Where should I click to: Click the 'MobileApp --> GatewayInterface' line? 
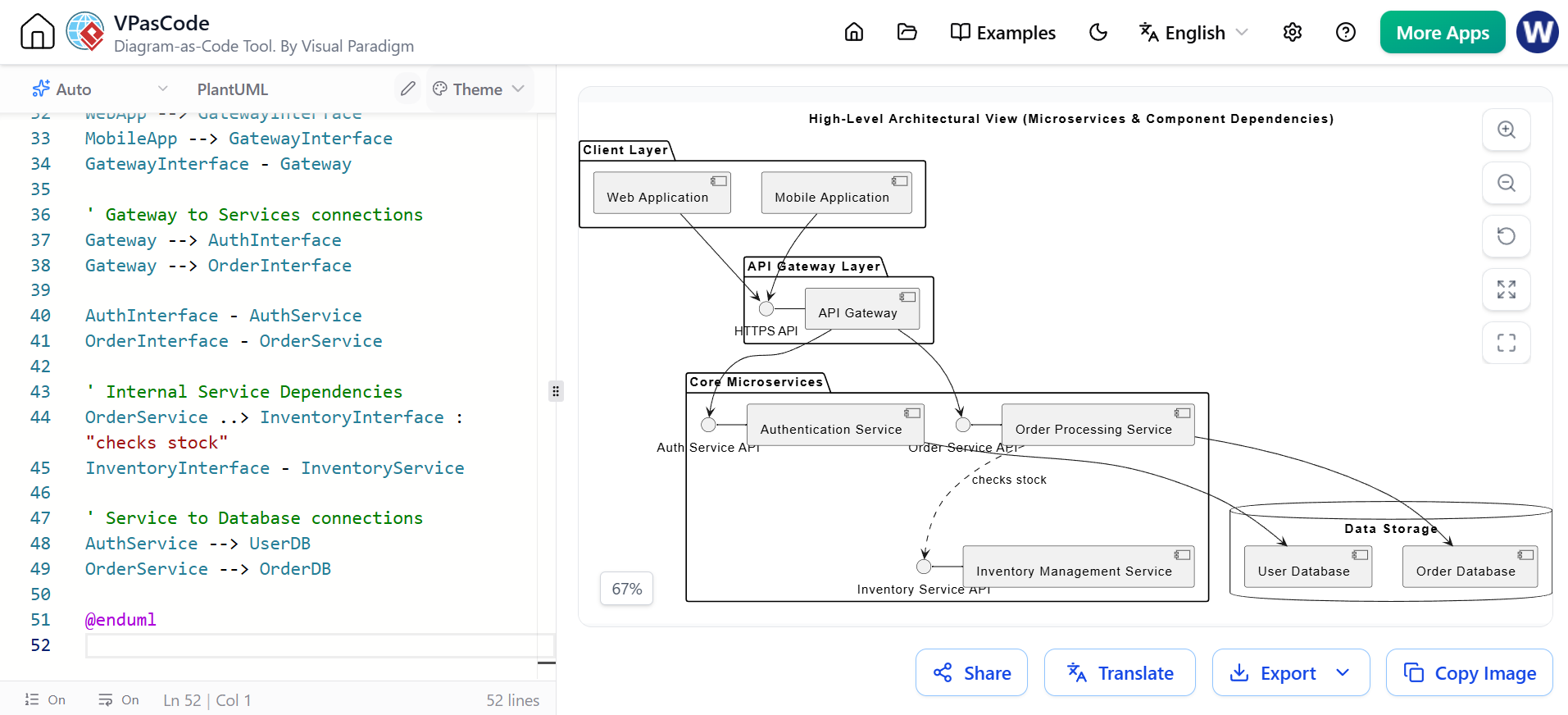pyautogui.click(x=239, y=139)
